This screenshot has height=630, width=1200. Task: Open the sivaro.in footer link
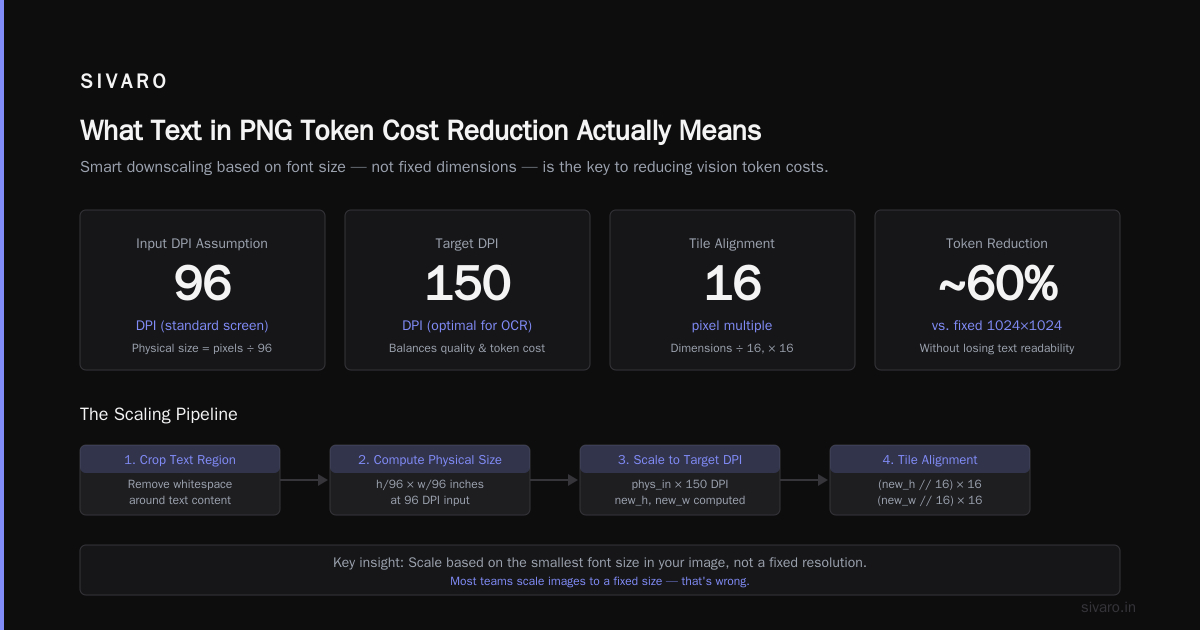pos(1108,607)
